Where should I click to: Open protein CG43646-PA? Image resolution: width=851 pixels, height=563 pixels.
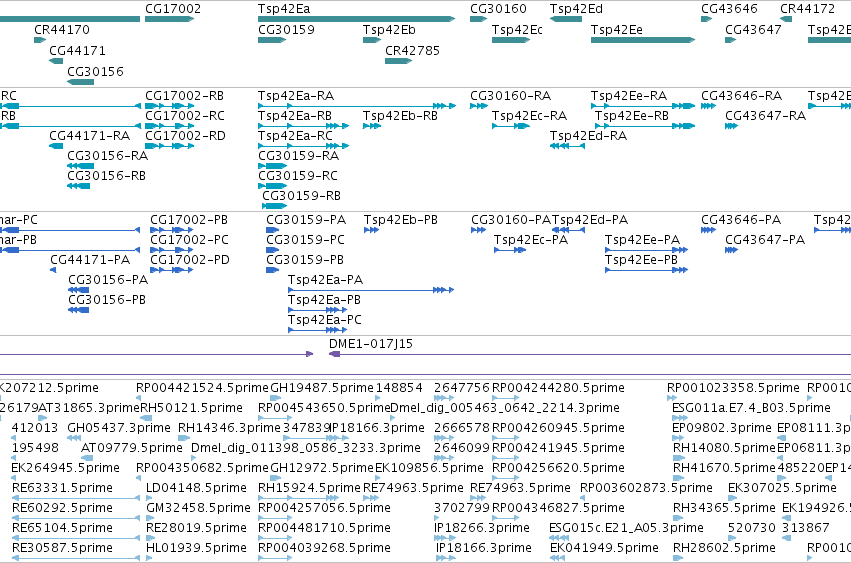[x=741, y=220]
